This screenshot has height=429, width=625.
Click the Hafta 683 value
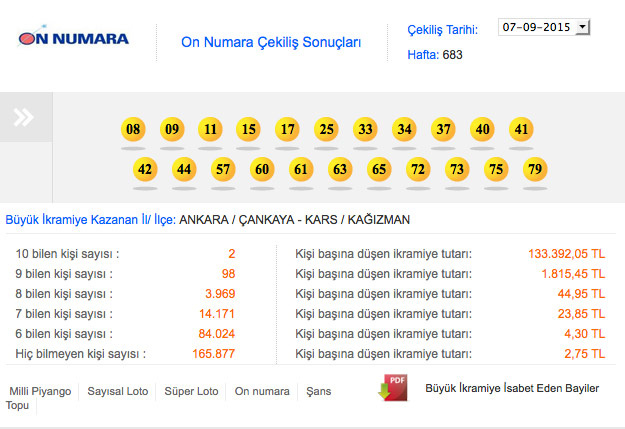click(x=452, y=55)
